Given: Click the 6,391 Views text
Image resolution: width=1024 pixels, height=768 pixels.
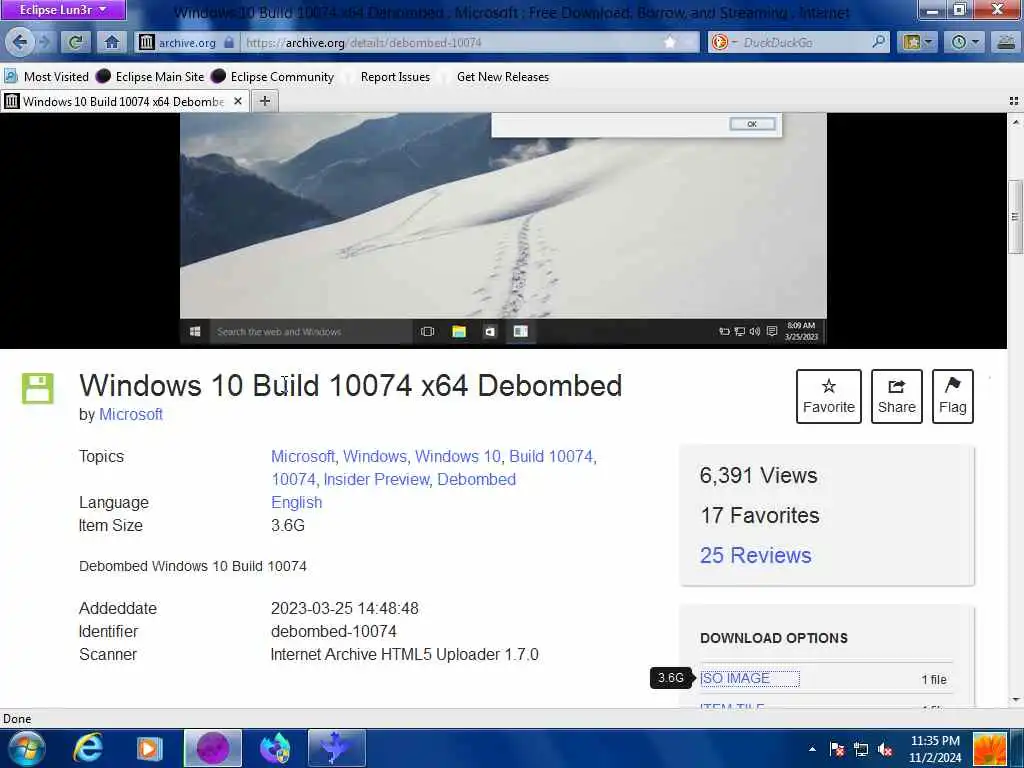Looking at the screenshot, I should 758,475.
